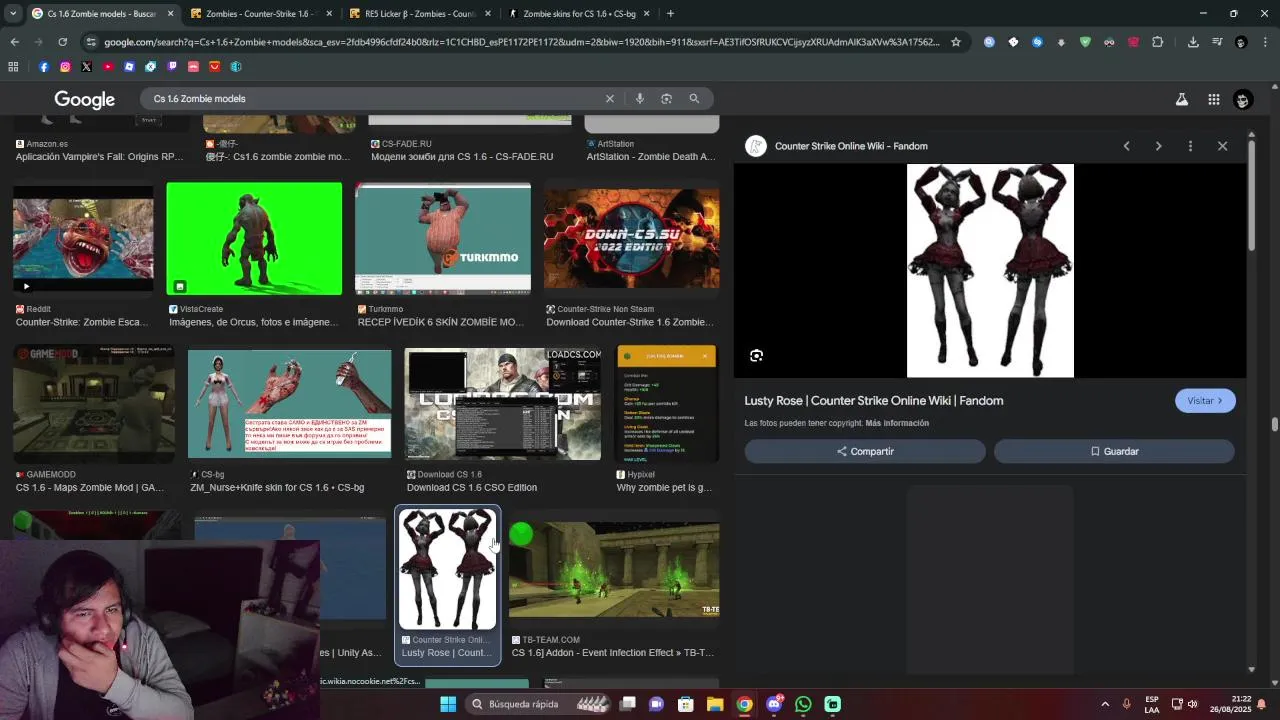
Task: Open Lusty Rose Counter Strike Online Wiki title
Action: tap(873, 401)
